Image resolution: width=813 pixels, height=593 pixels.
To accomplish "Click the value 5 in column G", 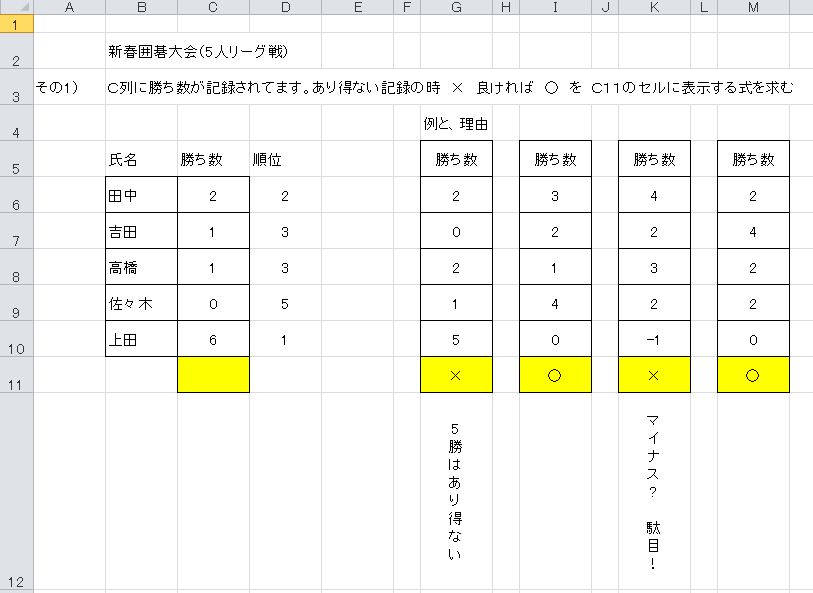I will [x=456, y=339].
